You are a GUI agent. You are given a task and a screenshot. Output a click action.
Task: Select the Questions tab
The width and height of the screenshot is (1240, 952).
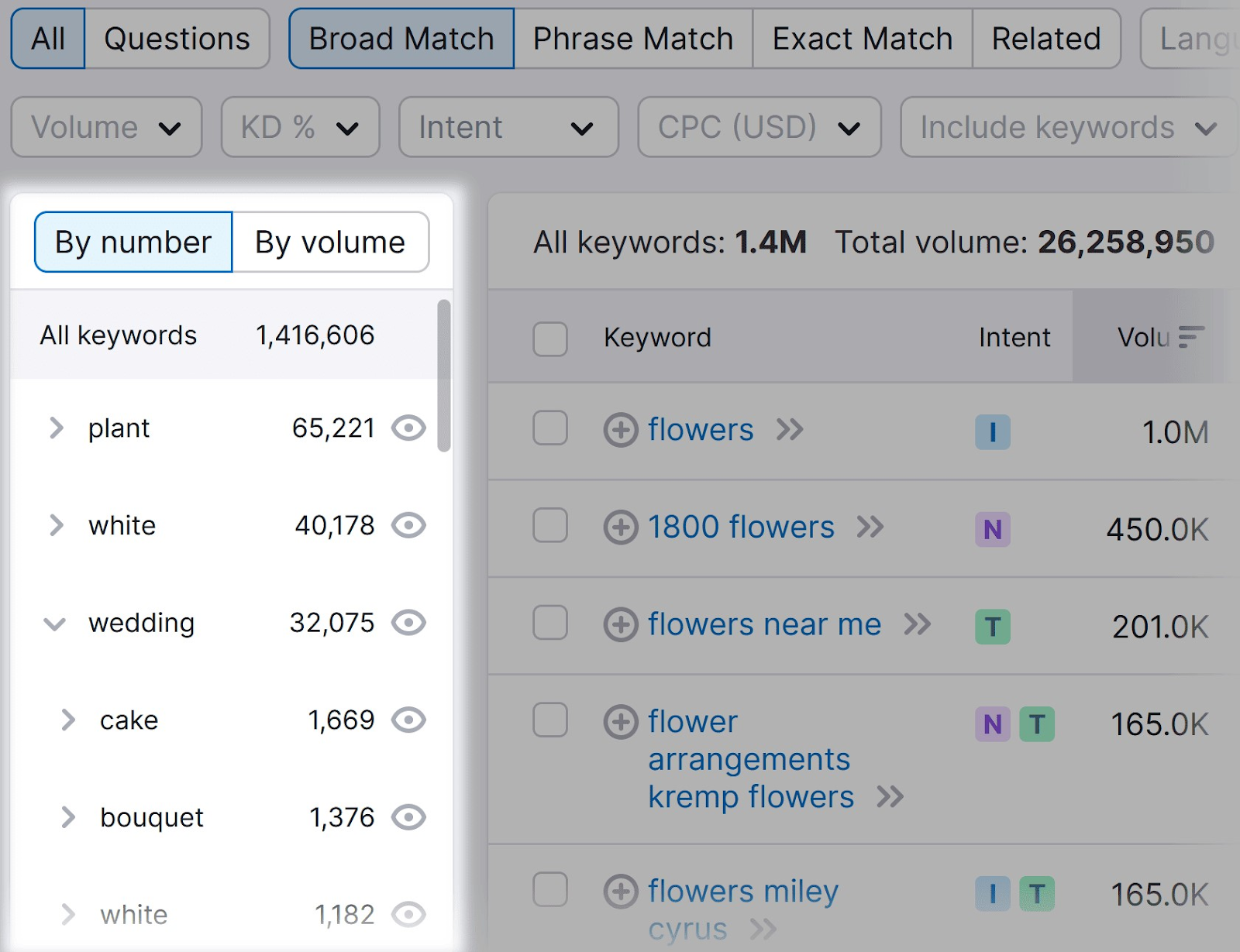[x=177, y=39]
